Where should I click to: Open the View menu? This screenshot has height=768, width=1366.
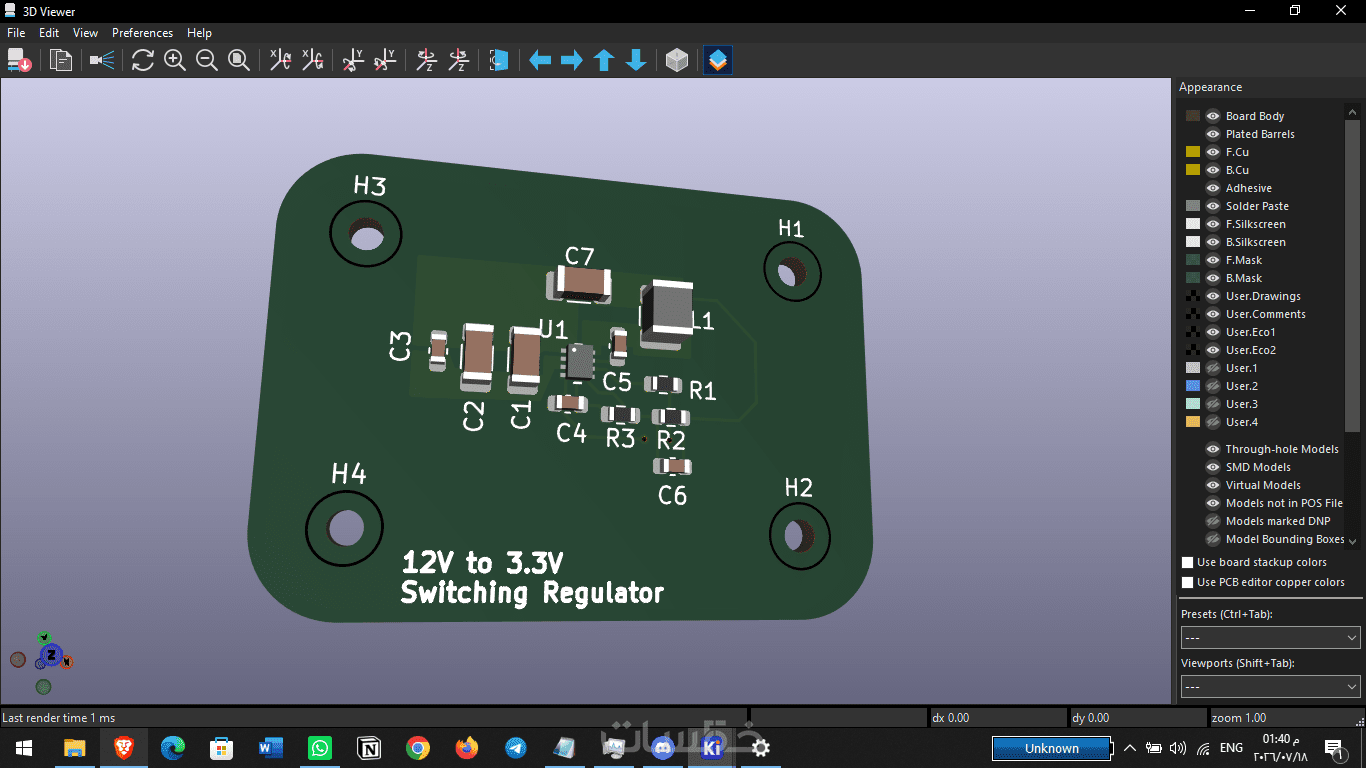pos(86,33)
